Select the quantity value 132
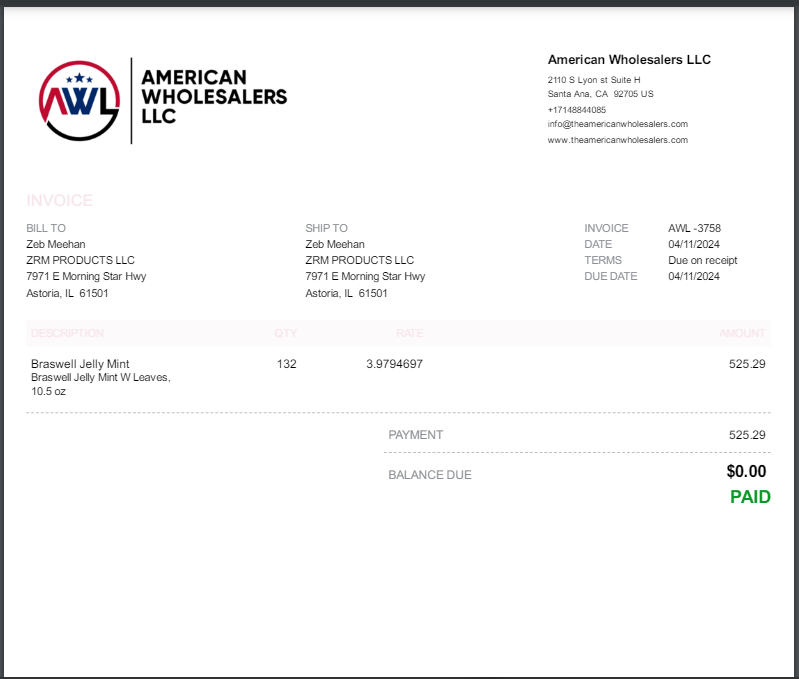The image size is (799, 679). click(286, 364)
